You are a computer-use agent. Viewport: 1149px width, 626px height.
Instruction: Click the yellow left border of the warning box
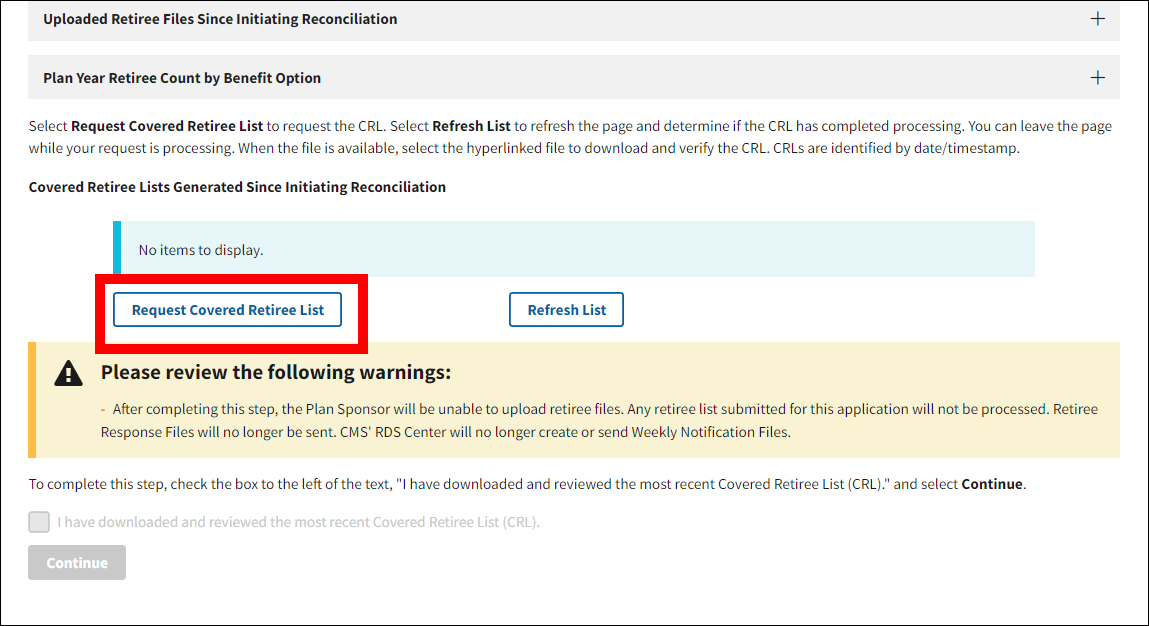(32, 400)
